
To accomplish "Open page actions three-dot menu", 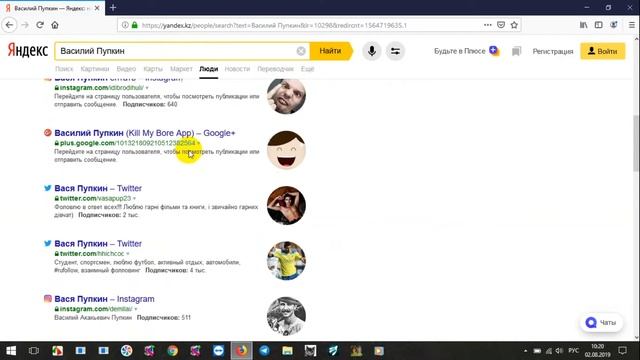I will click(x=487, y=25).
